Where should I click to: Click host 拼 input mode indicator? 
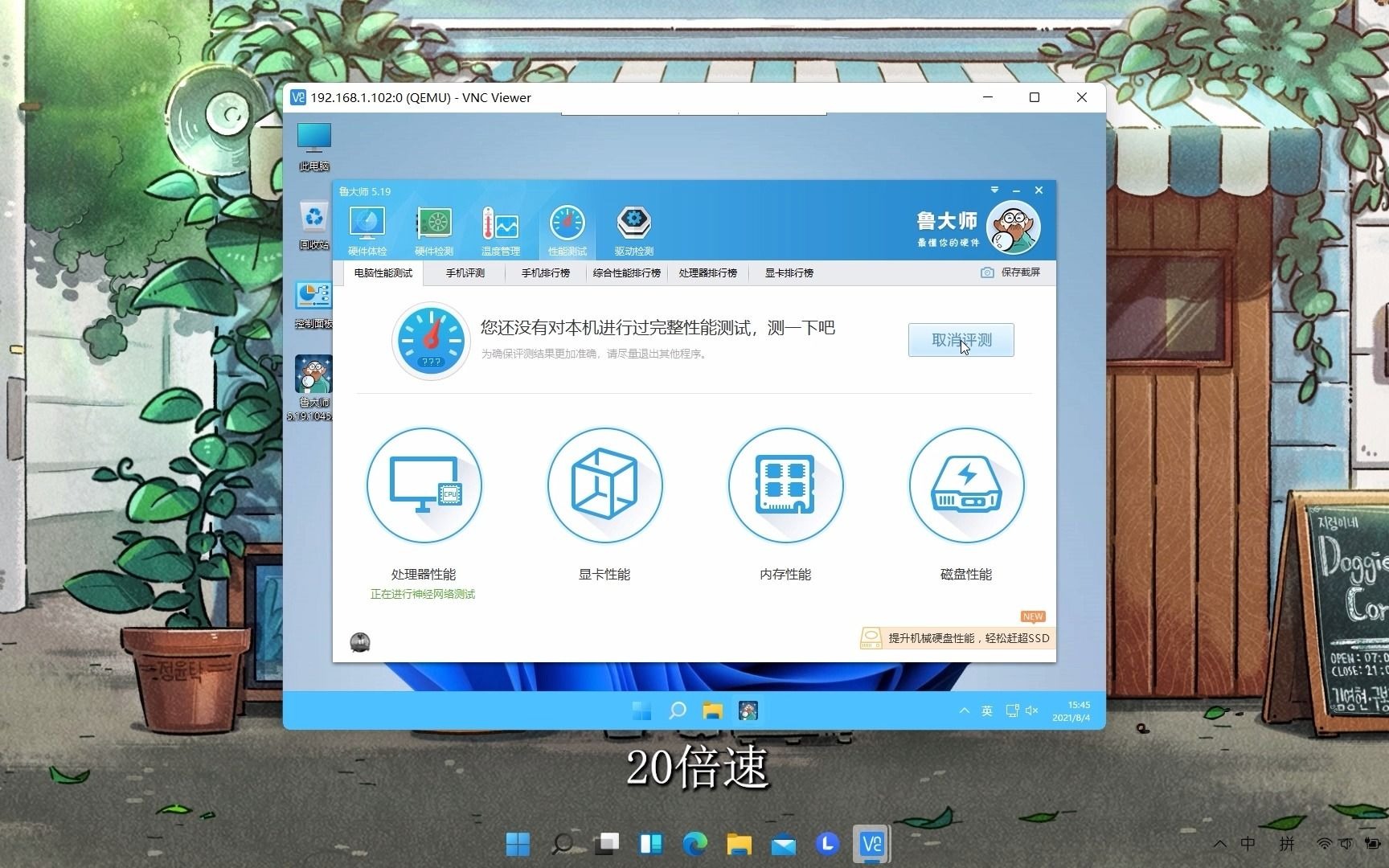coord(1287,844)
